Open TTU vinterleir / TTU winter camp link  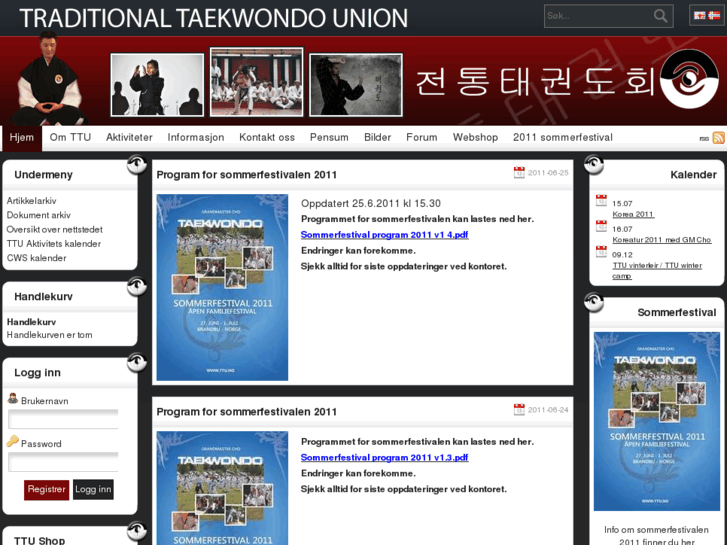(657, 270)
